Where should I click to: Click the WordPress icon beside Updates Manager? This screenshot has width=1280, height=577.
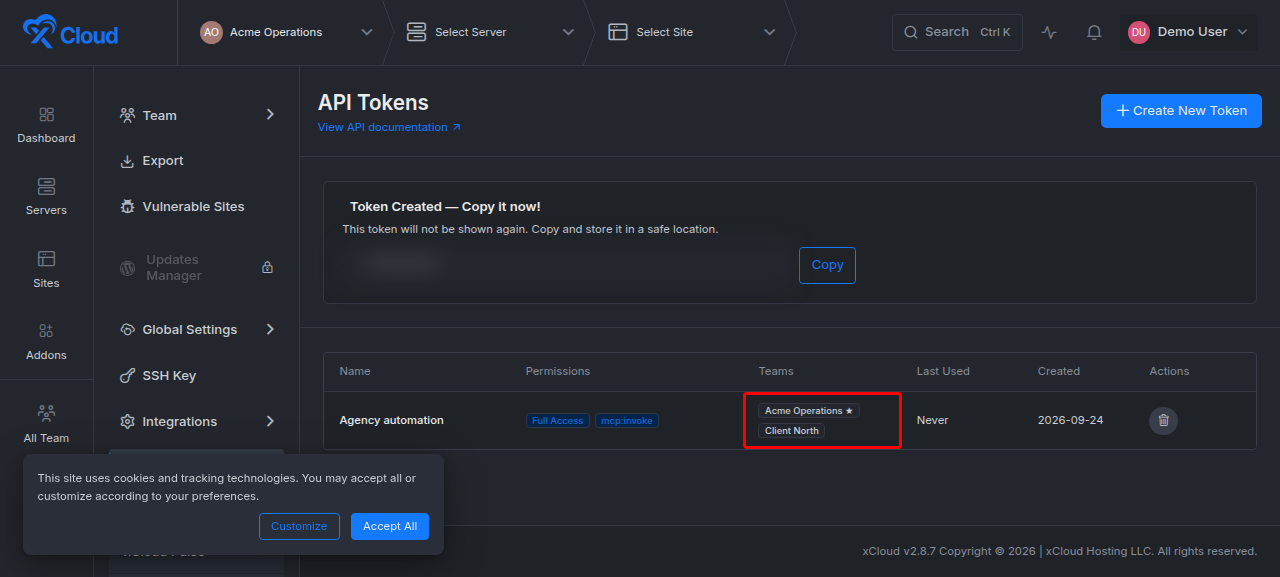(x=127, y=268)
